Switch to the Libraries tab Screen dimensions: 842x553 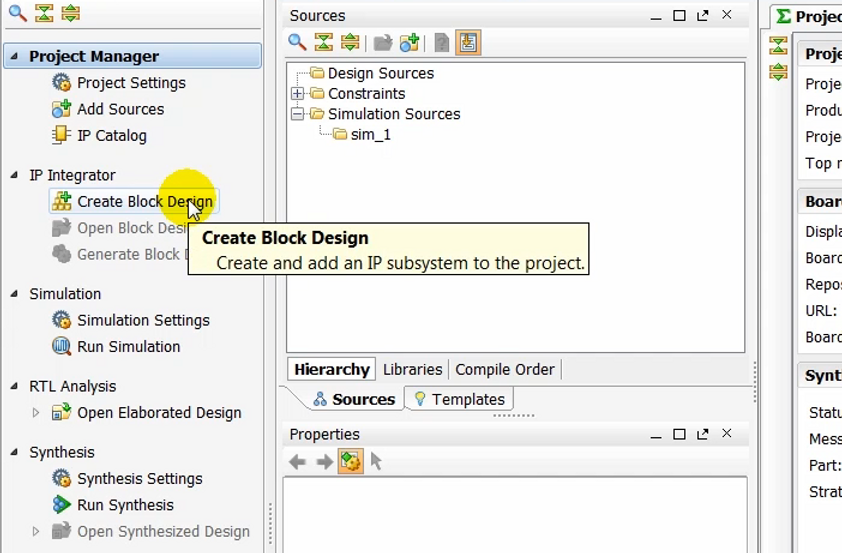point(412,369)
